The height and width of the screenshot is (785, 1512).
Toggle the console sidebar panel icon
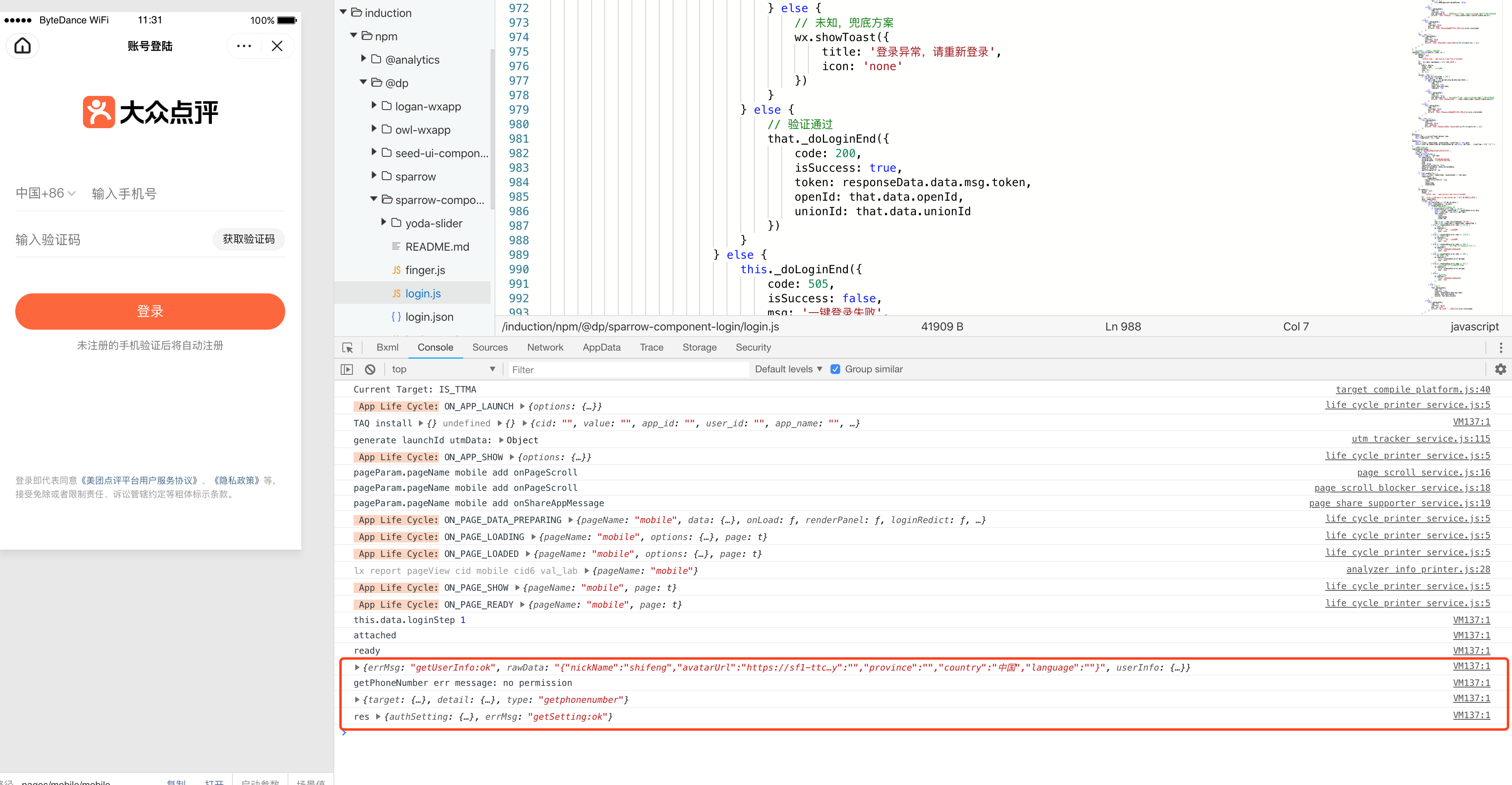pyautogui.click(x=347, y=369)
